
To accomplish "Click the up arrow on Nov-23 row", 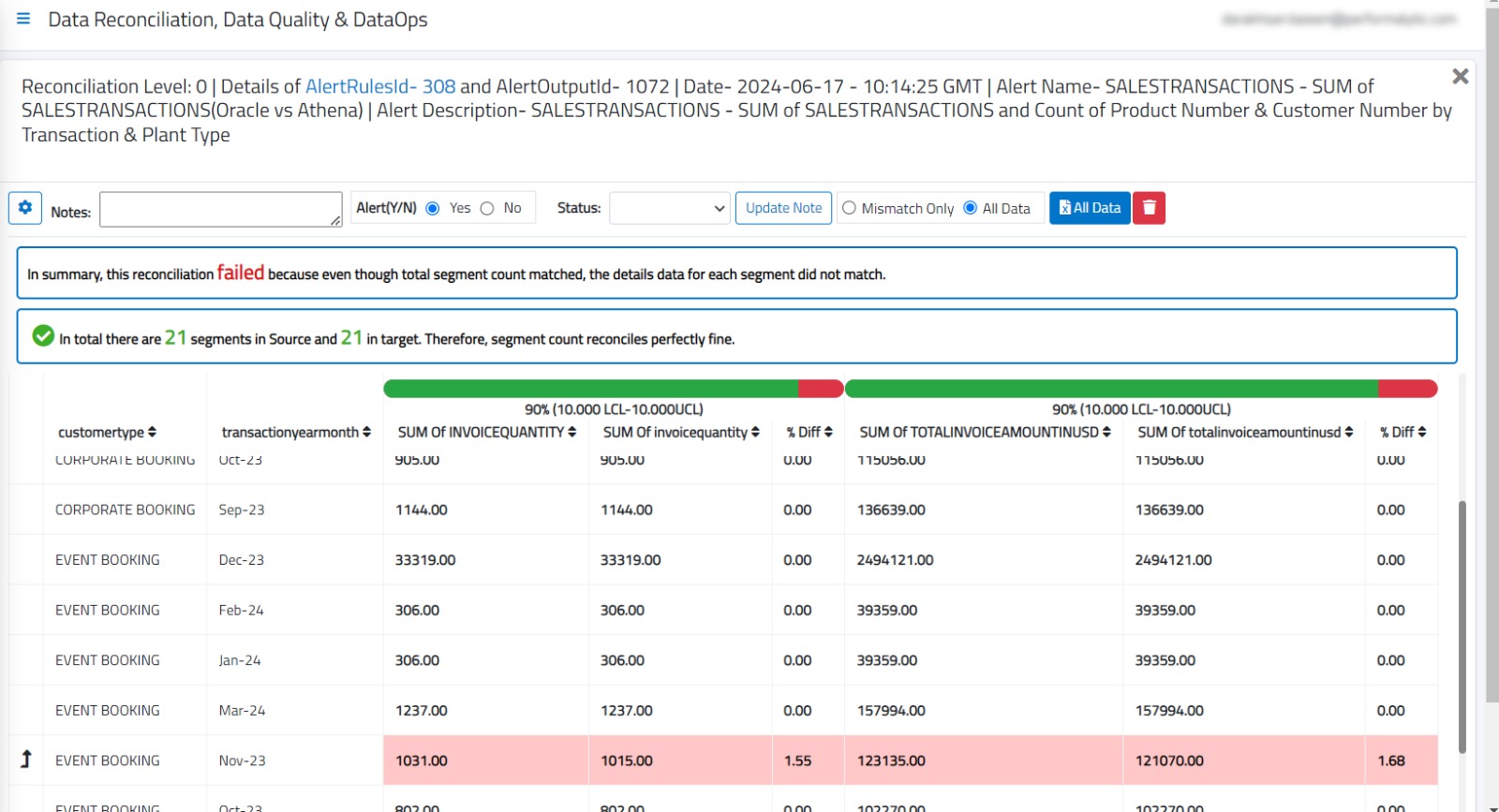I will [26, 760].
